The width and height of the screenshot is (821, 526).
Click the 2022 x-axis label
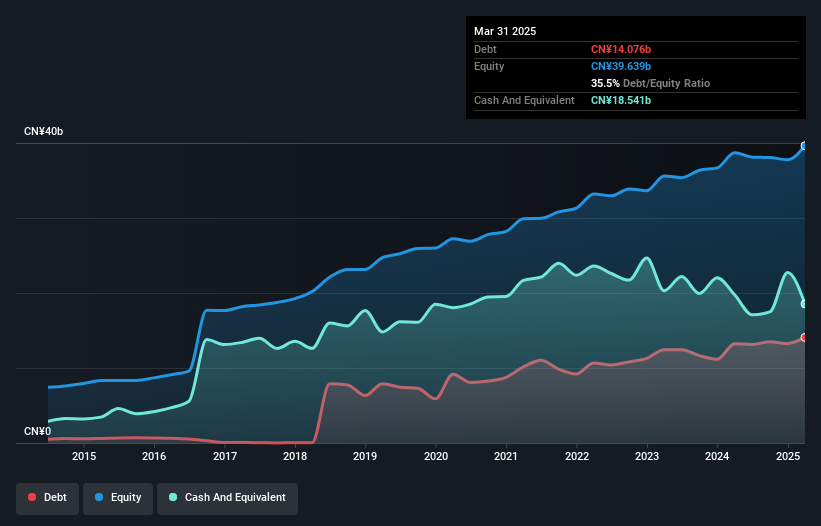(576, 456)
